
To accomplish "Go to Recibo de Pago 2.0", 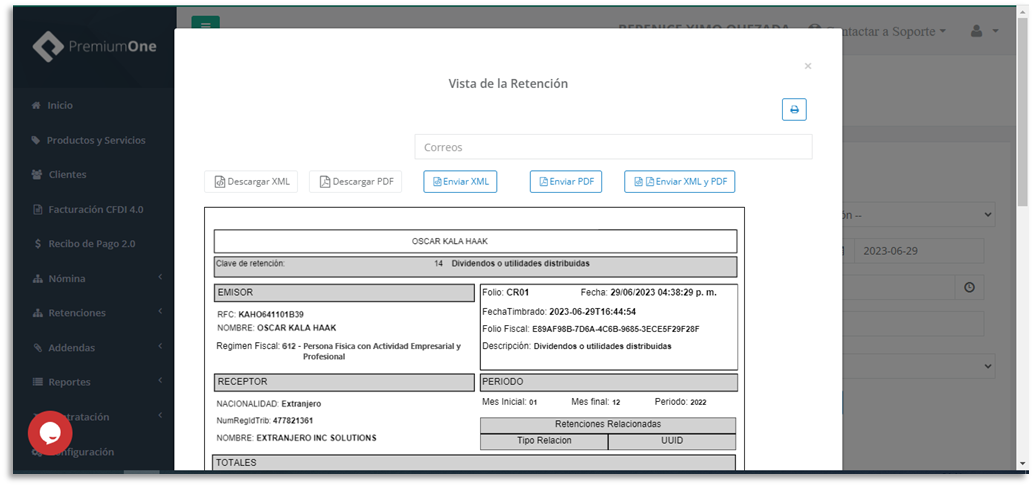I will click(x=91, y=243).
